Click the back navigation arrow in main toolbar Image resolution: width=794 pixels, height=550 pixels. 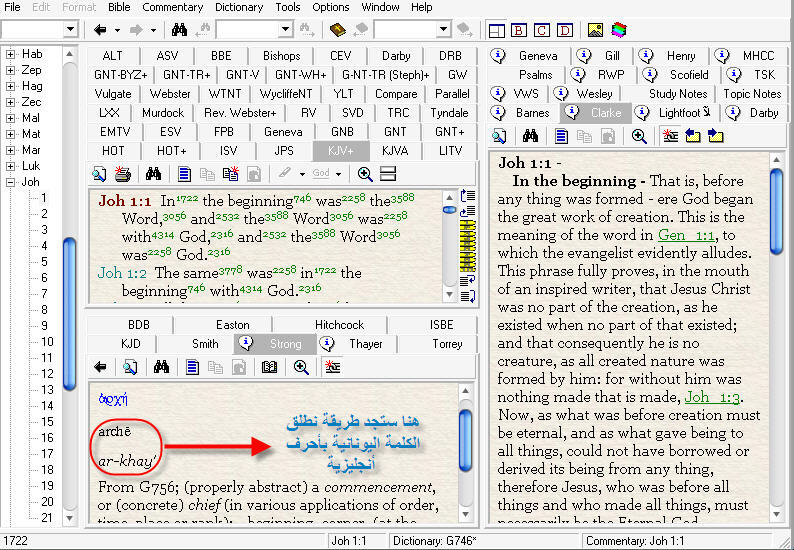pos(100,30)
